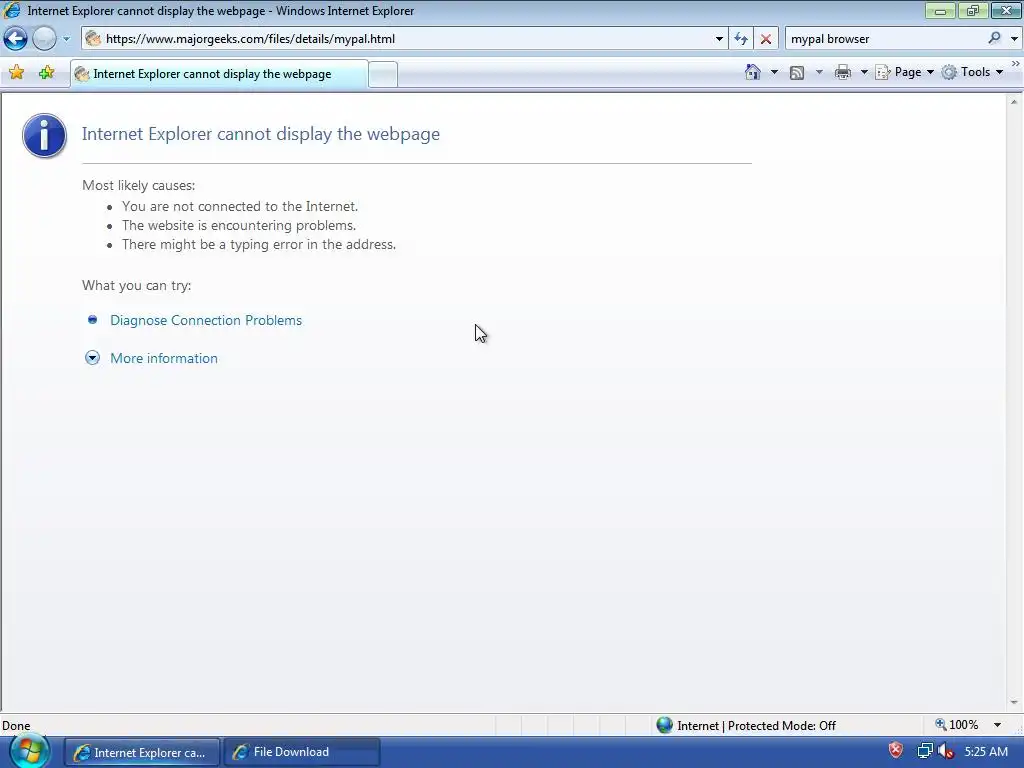The image size is (1024, 768).
Task: Click the IE logo in title bar
Action: pyautogui.click(x=12, y=10)
